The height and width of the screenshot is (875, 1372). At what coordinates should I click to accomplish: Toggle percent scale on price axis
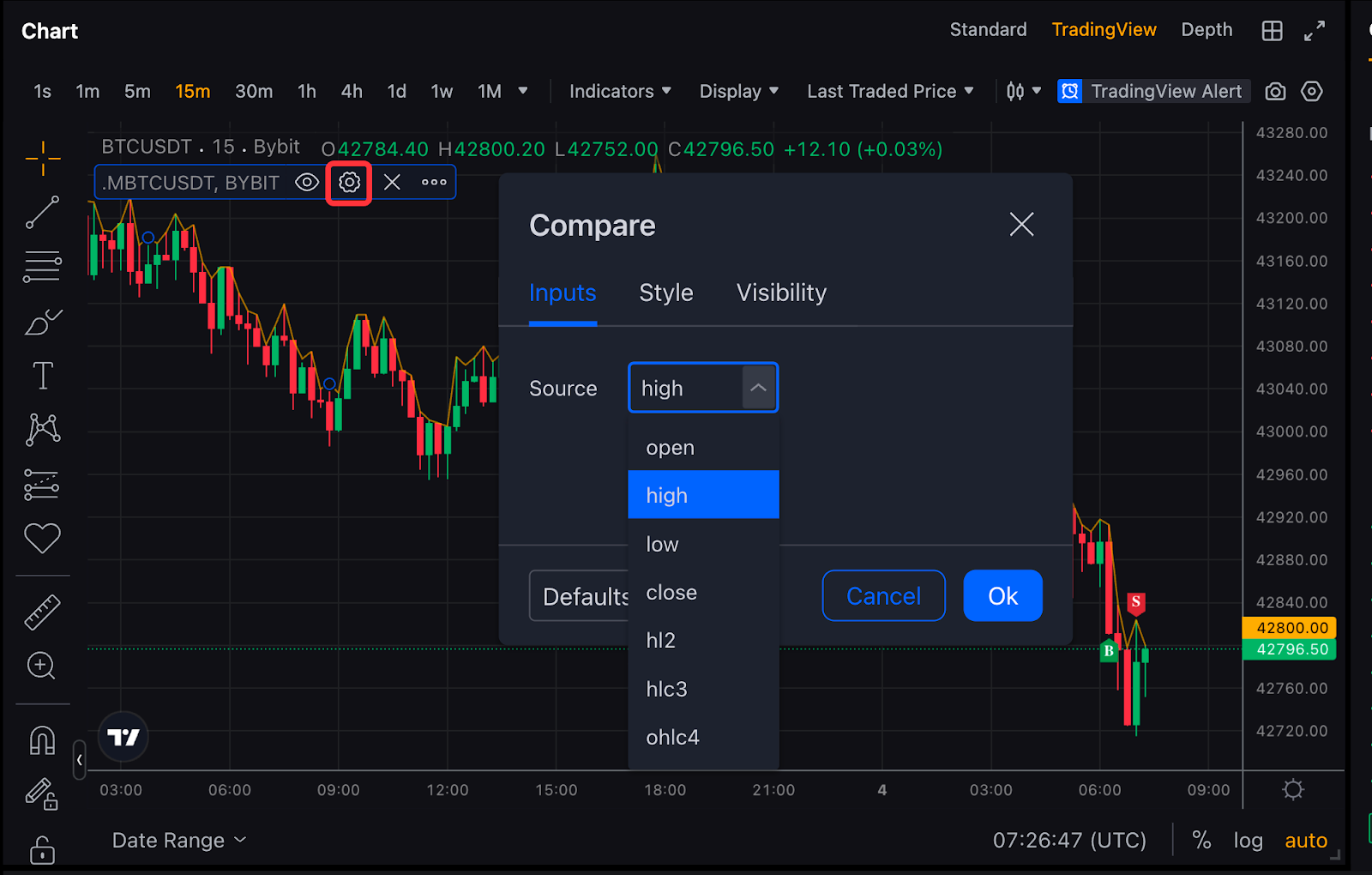1201,841
